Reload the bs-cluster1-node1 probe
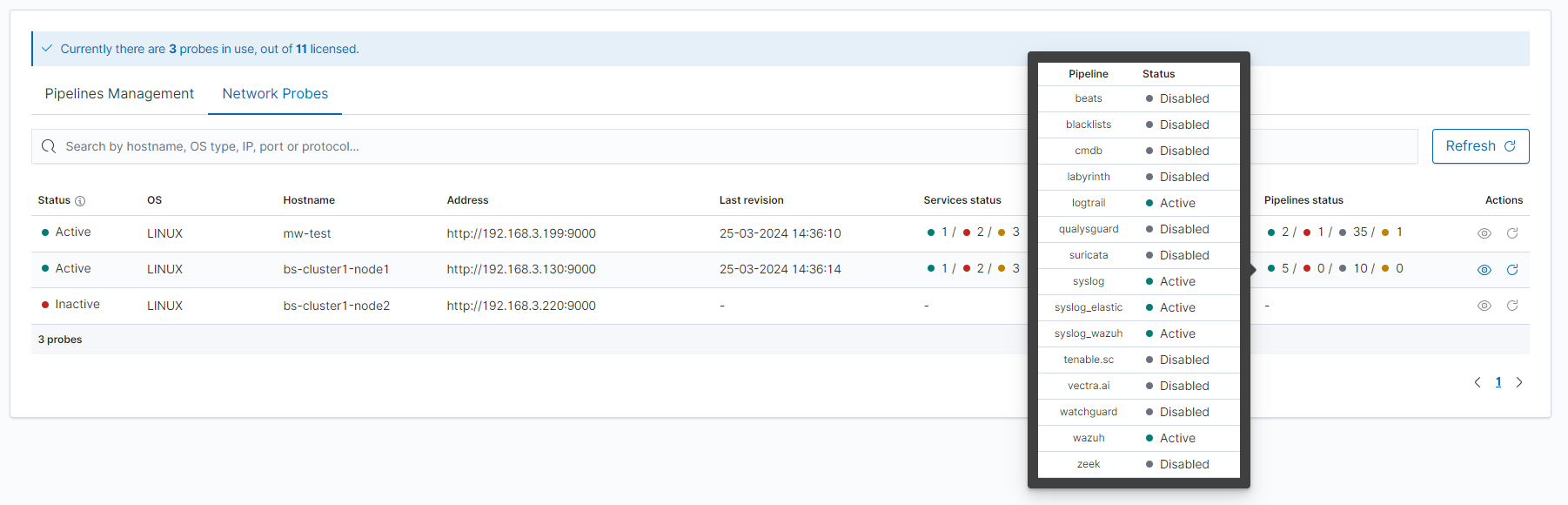Viewport: 1568px width, 505px height. pyautogui.click(x=1512, y=270)
